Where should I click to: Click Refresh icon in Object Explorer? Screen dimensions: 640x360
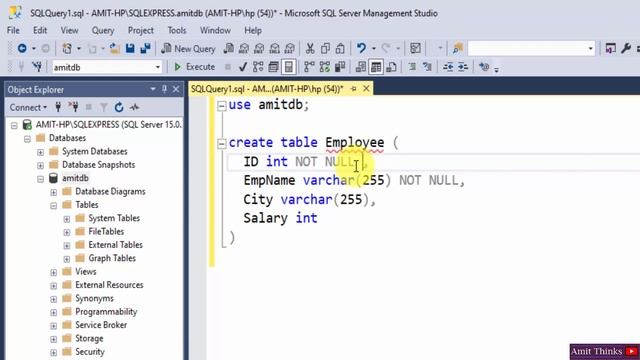click(x=119, y=107)
